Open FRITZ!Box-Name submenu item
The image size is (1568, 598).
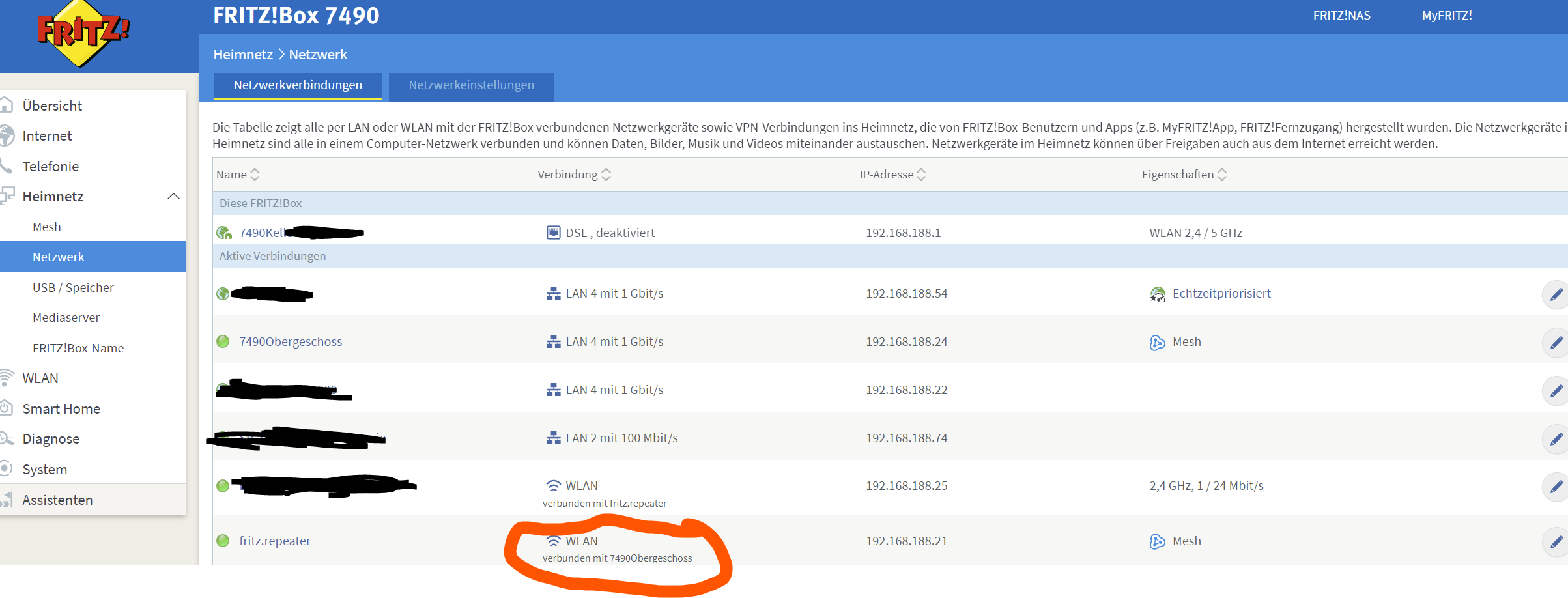tap(78, 348)
